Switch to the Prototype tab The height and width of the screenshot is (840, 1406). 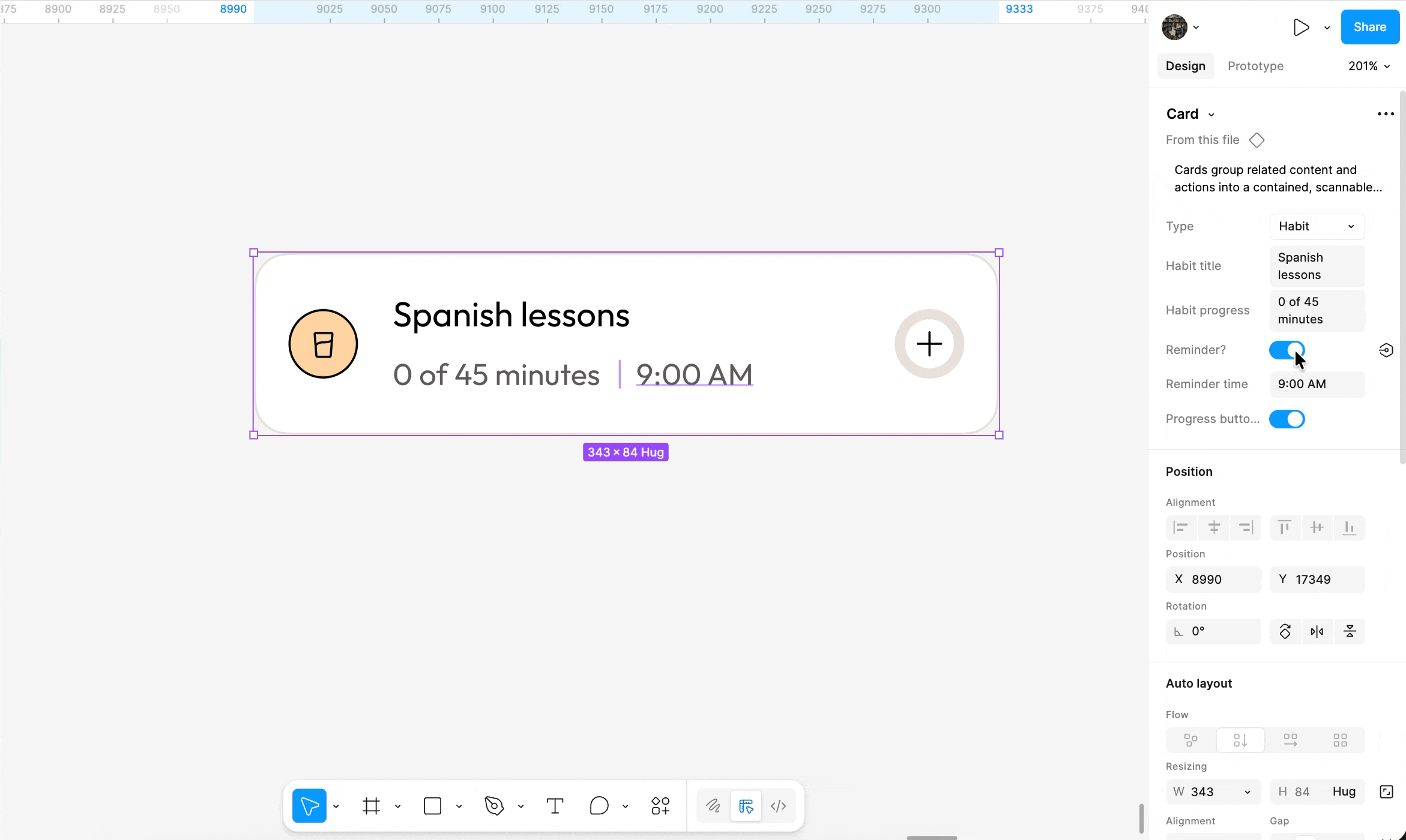click(1255, 66)
